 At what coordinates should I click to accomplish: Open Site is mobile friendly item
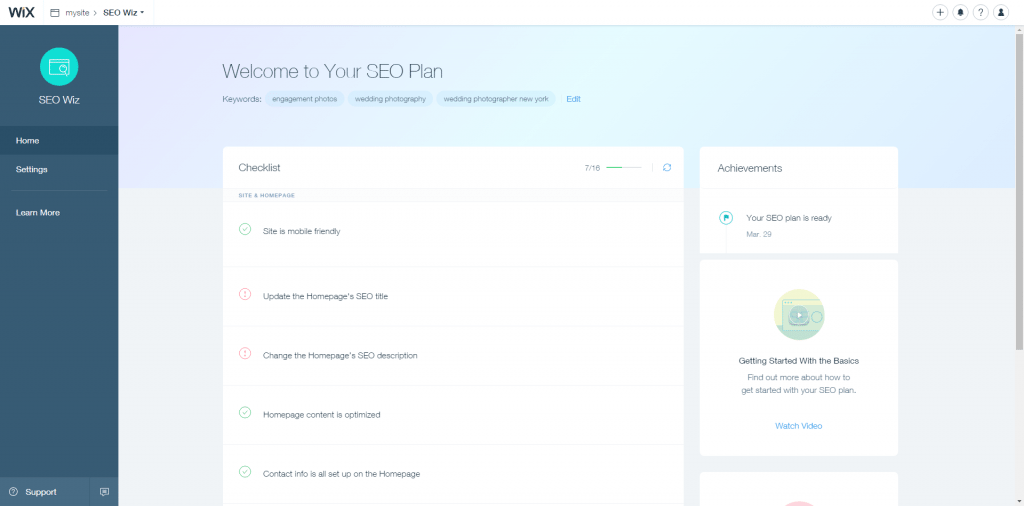(x=301, y=231)
